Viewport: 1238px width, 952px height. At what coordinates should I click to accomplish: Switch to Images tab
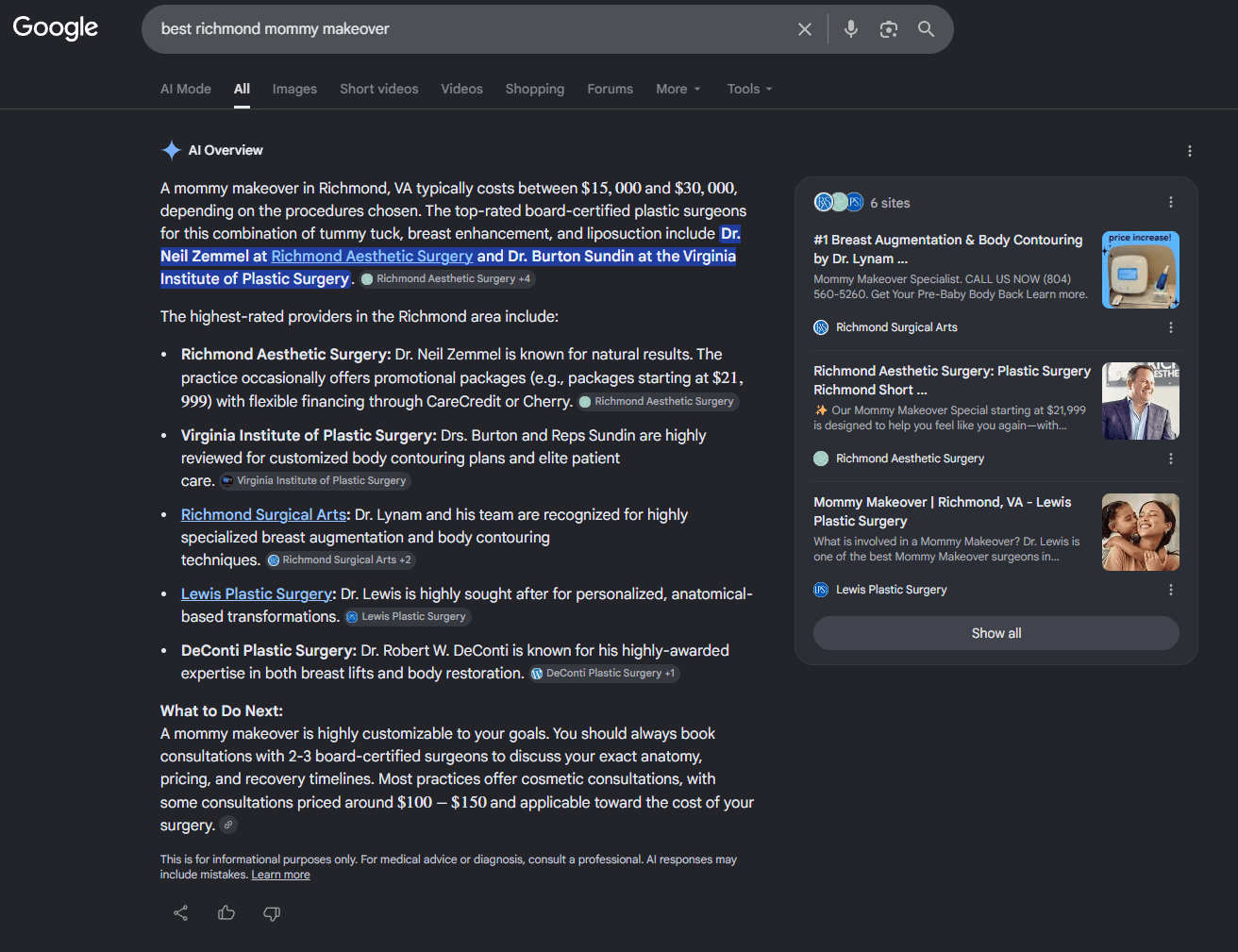[294, 89]
